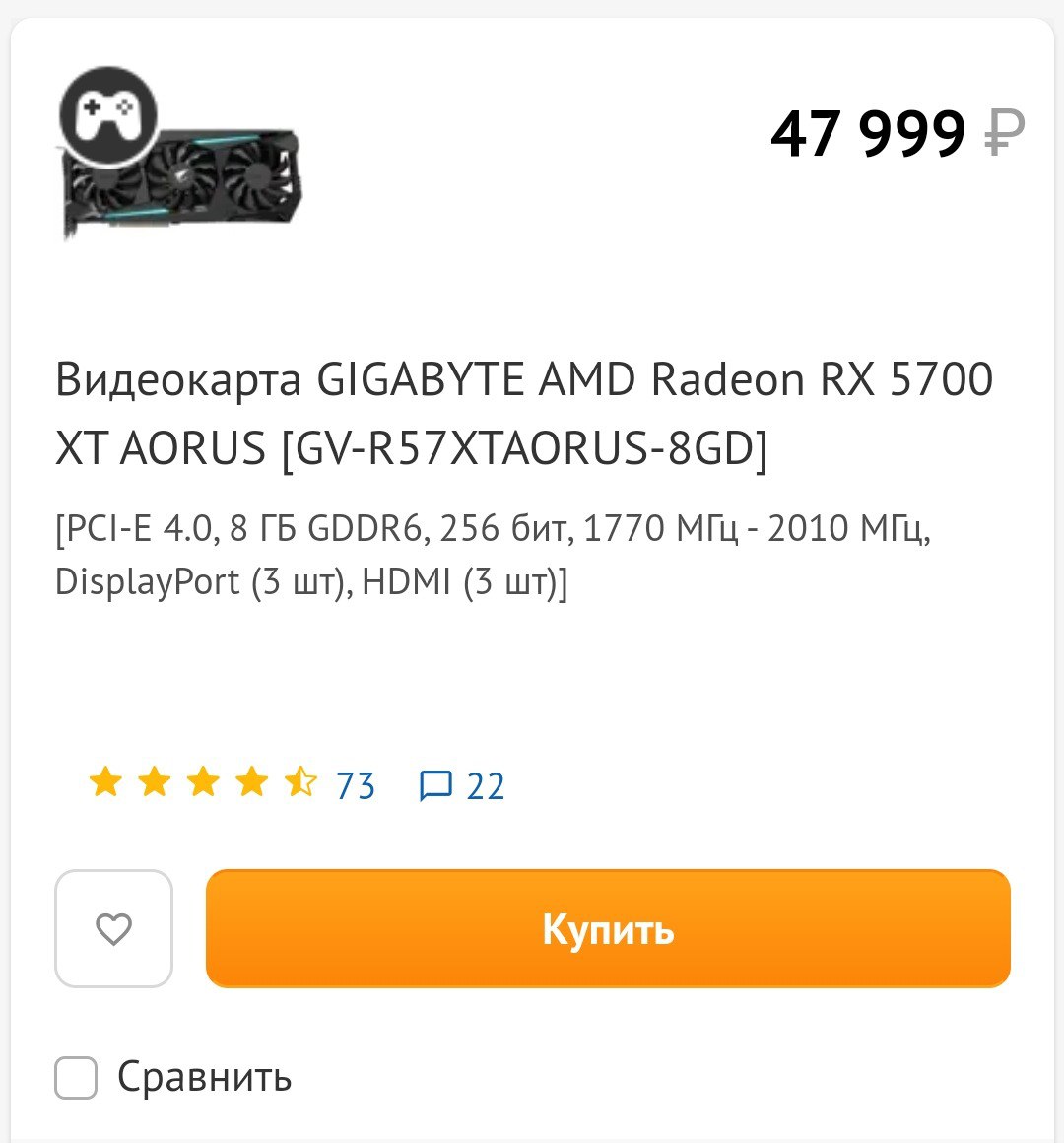This screenshot has width=1064, height=1143.
Task: Tick the Сравнить compare checkbox
Action: tap(76, 1077)
